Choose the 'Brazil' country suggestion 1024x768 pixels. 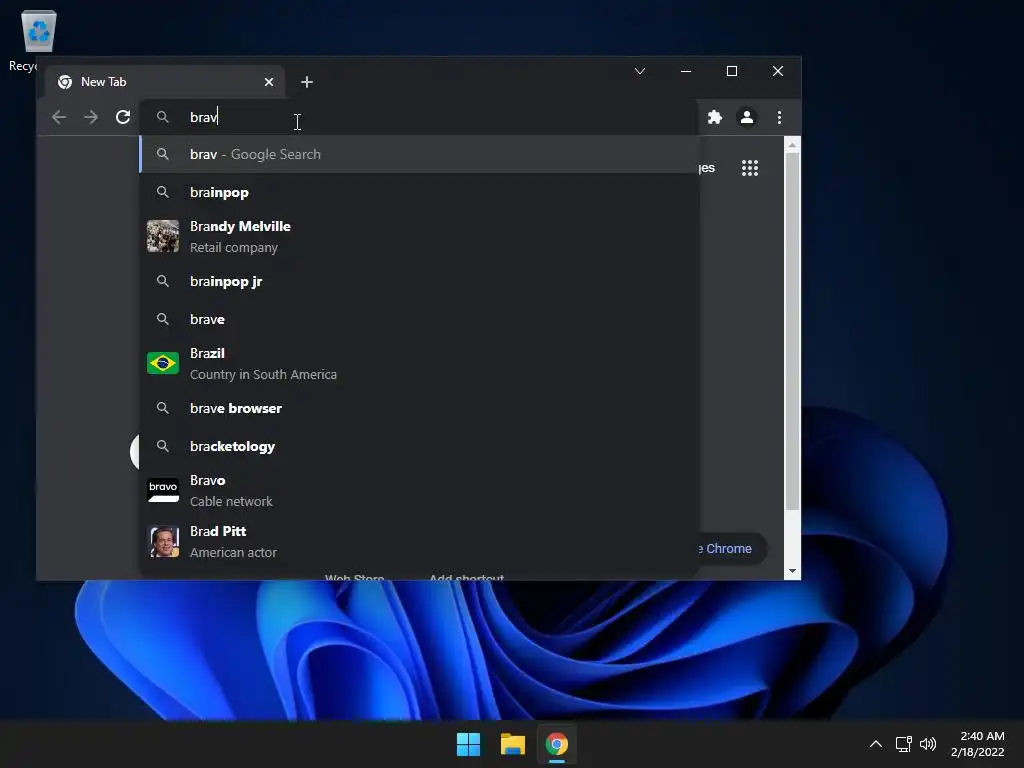coord(419,364)
